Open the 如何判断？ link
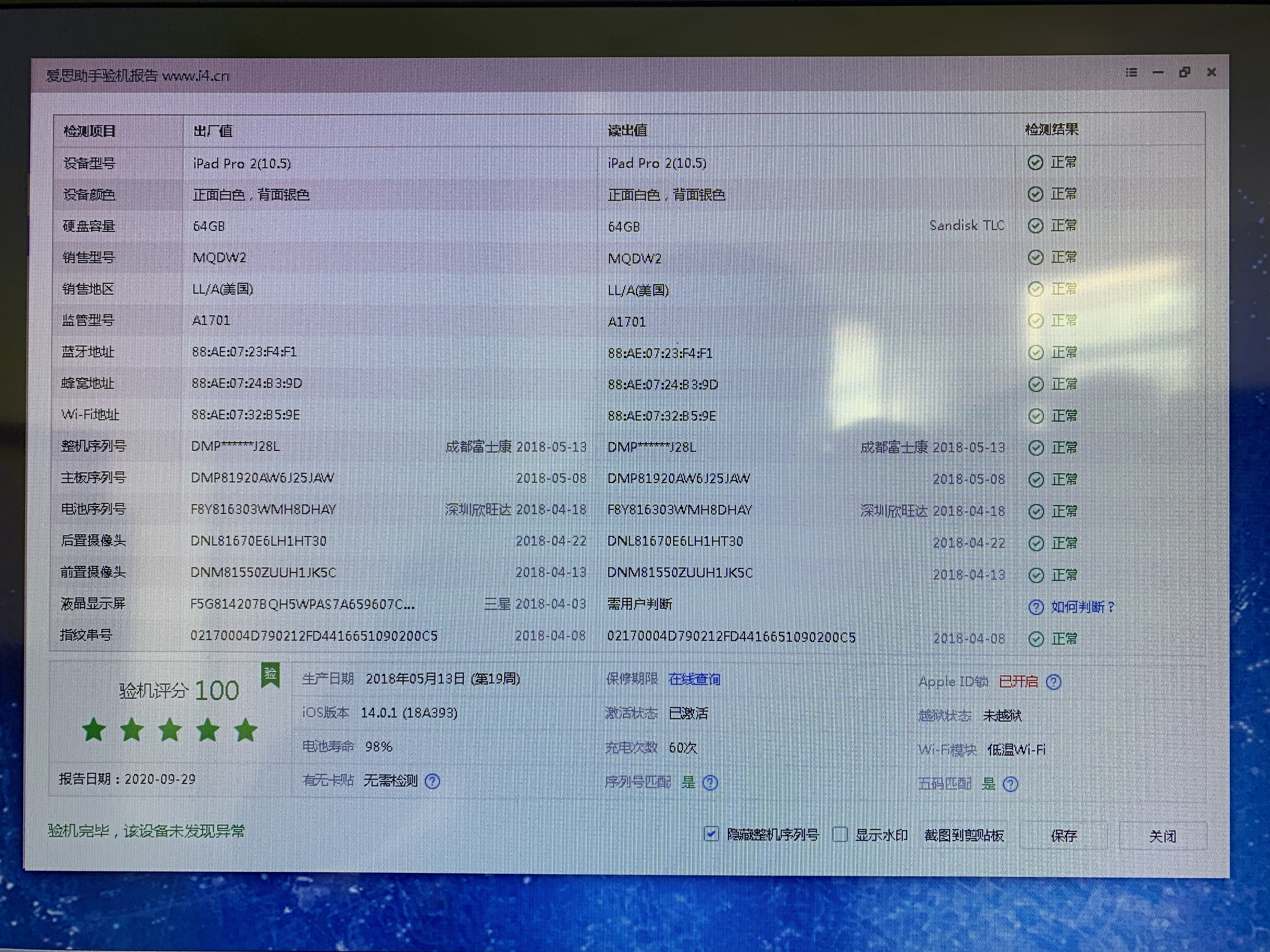1270x952 pixels. point(1083,607)
